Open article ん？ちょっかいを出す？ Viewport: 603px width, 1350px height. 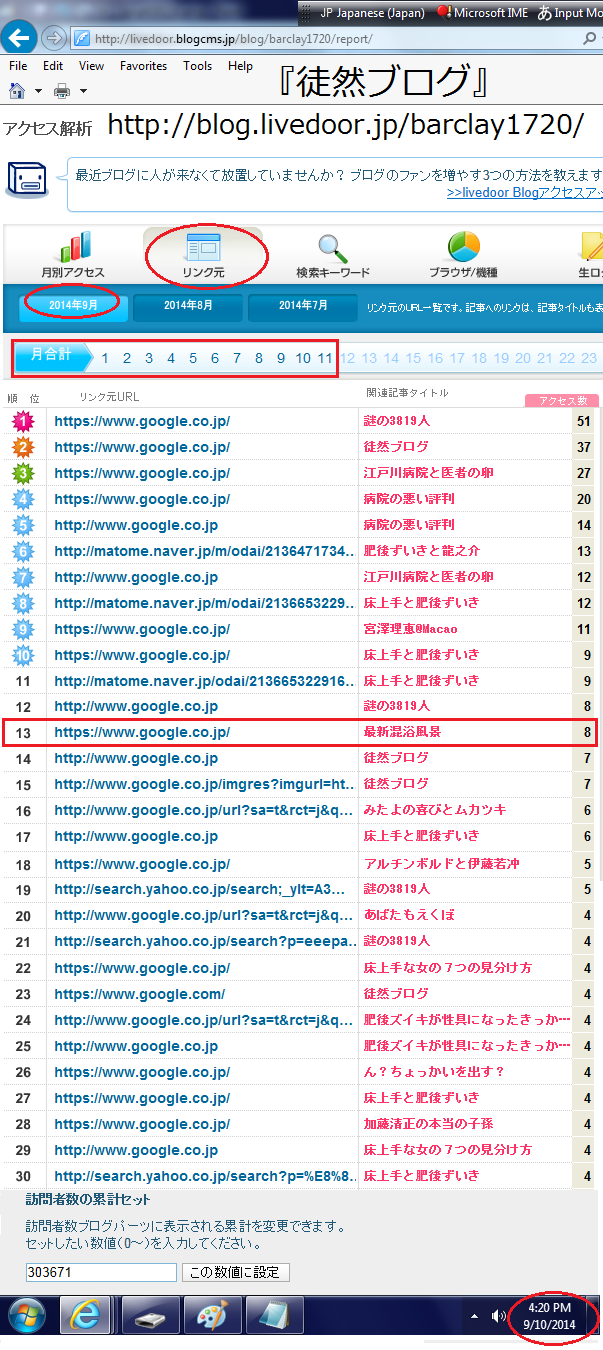pos(434,1072)
